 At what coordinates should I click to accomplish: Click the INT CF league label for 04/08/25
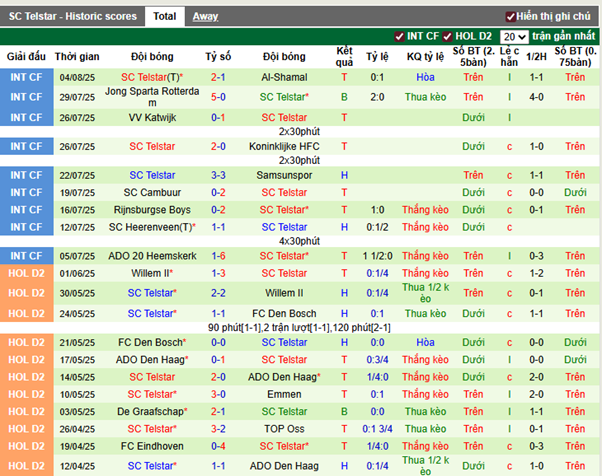[x=26, y=77]
